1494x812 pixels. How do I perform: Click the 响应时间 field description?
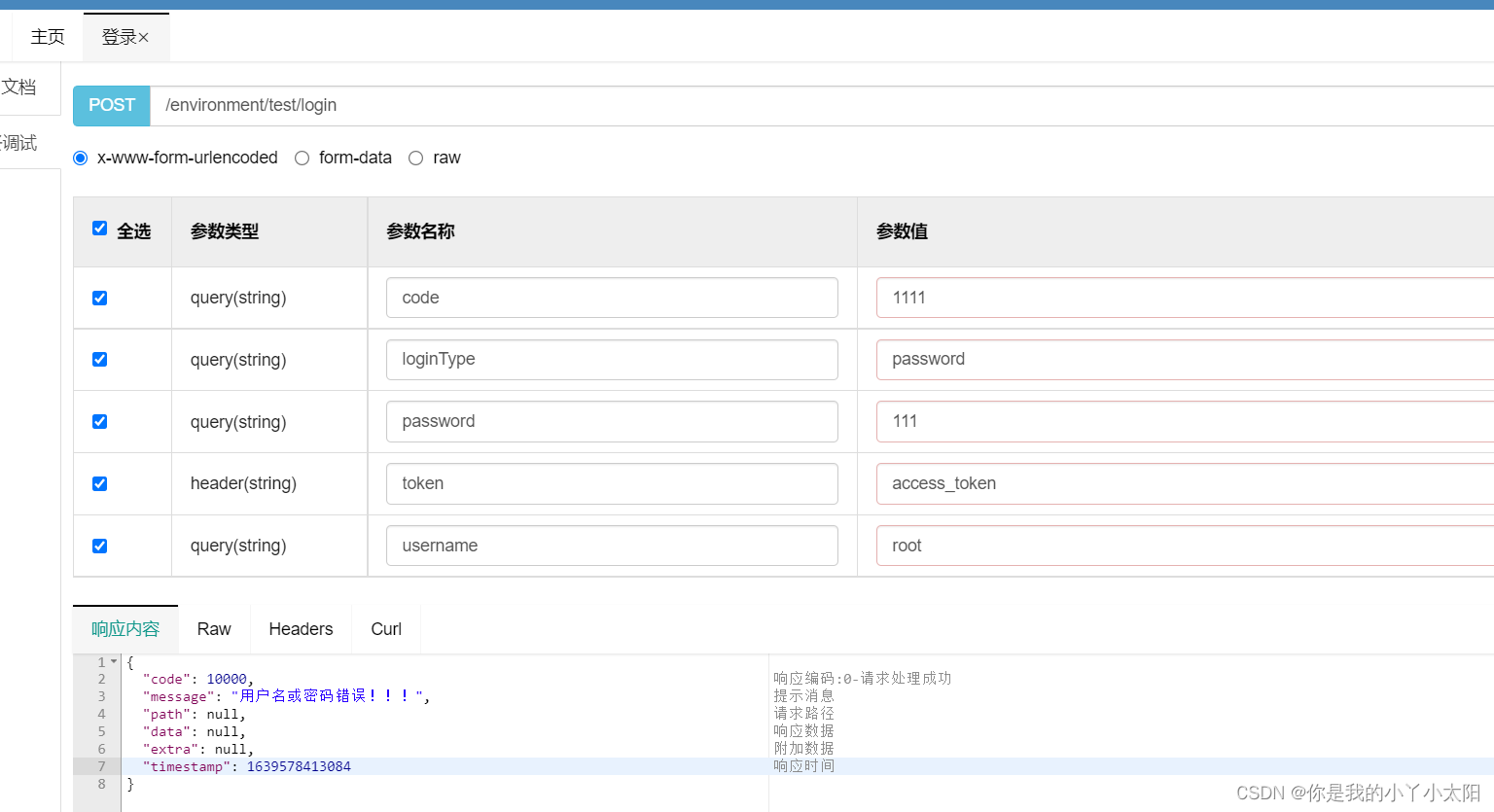[x=804, y=765]
